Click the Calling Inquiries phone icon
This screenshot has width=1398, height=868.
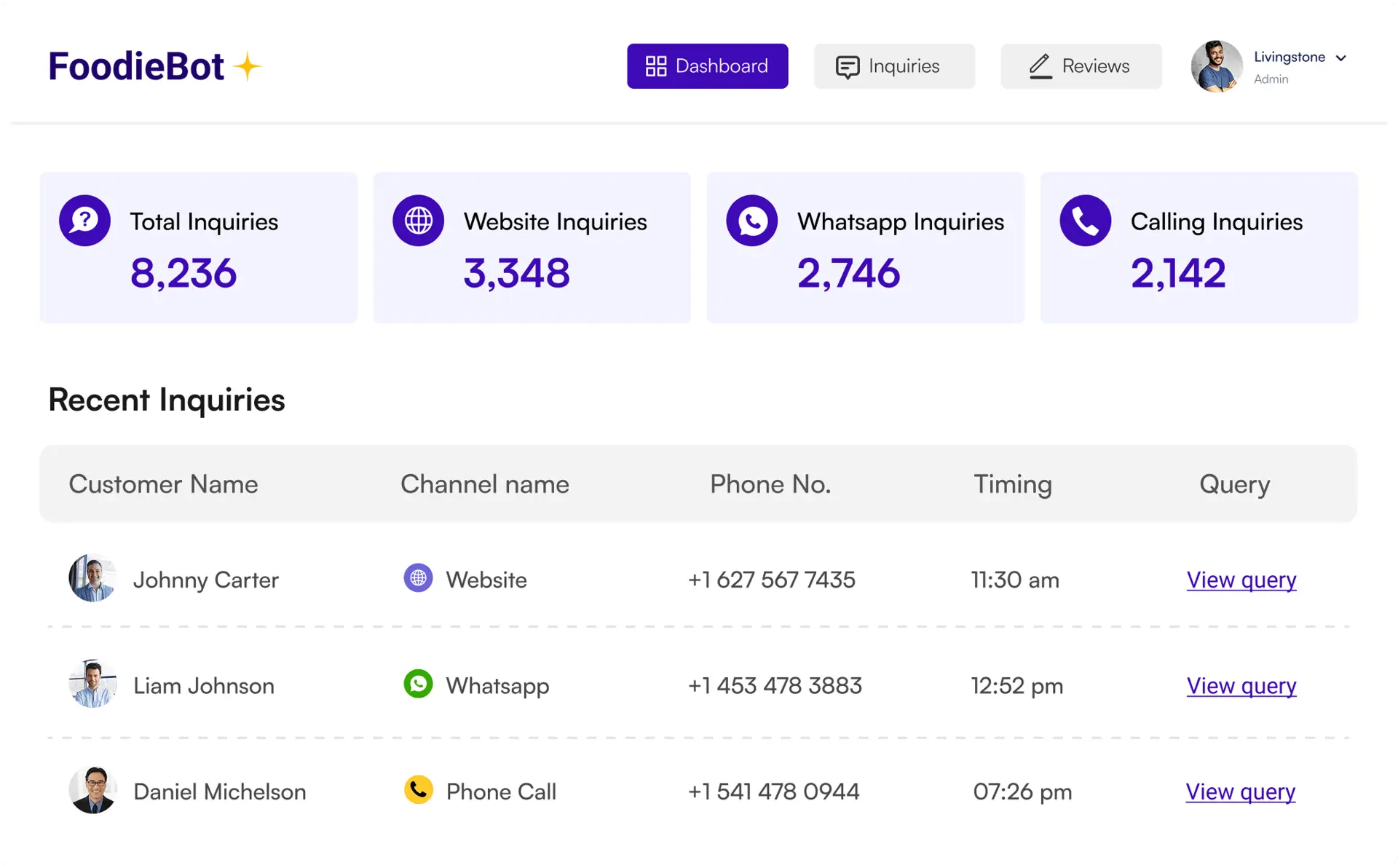[1085, 221]
